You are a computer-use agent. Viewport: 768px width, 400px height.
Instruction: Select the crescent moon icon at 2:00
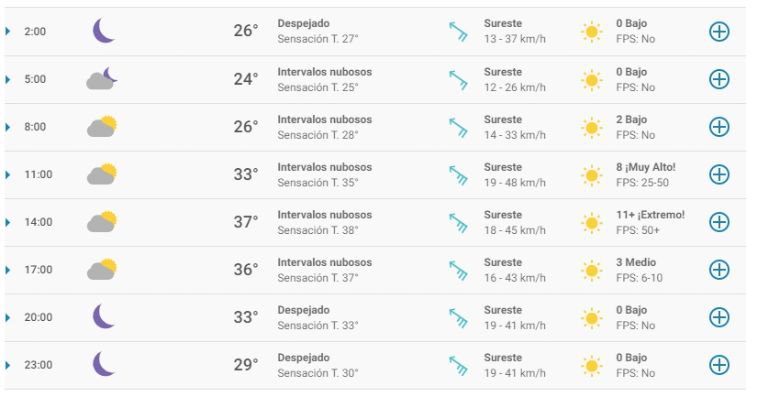point(103,31)
